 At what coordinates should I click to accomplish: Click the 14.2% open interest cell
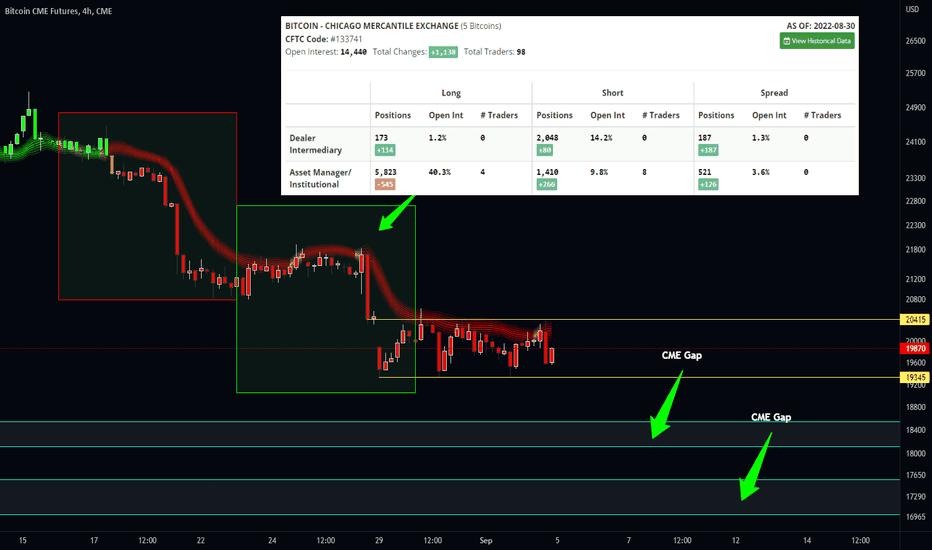pyautogui.click(x=601, y=138)
